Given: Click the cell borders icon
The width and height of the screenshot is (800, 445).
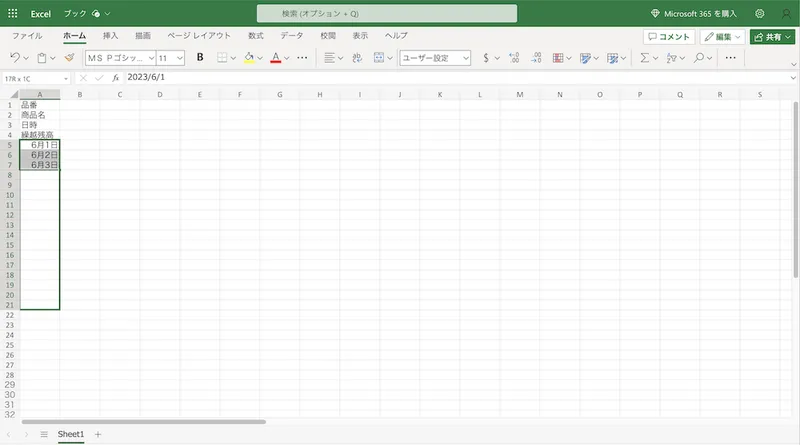Looking at the screenshot, I should [222, 58].
